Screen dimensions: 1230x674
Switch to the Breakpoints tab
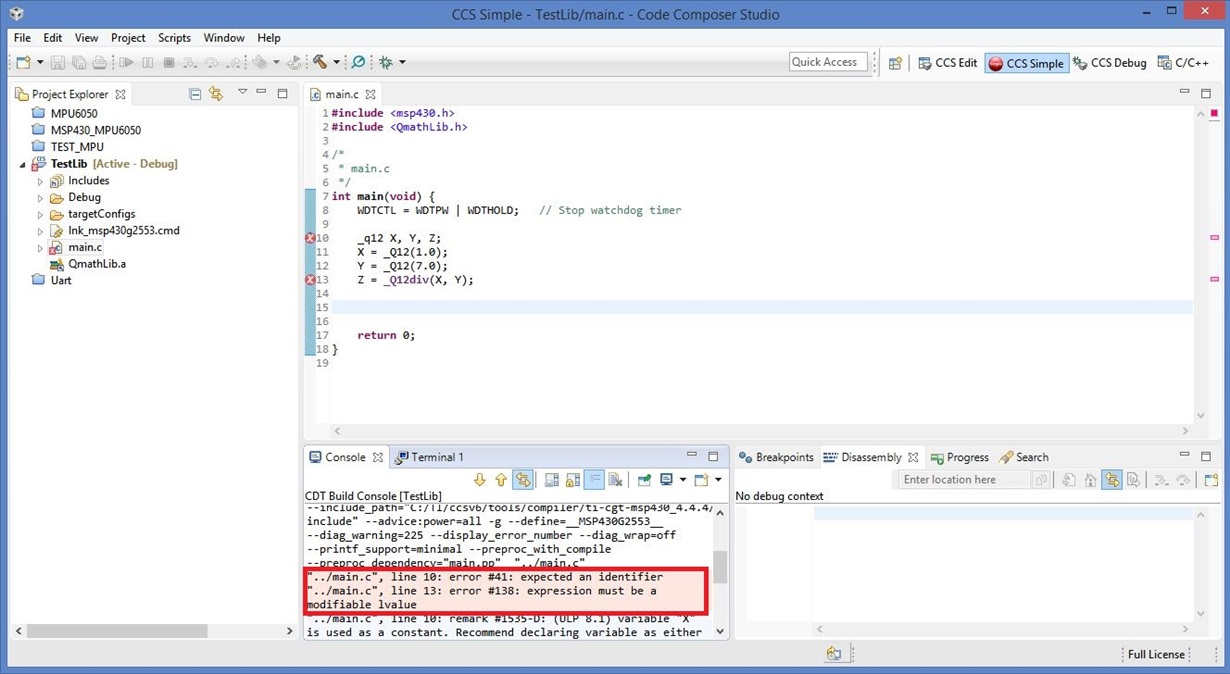click(x=776, y=457)
